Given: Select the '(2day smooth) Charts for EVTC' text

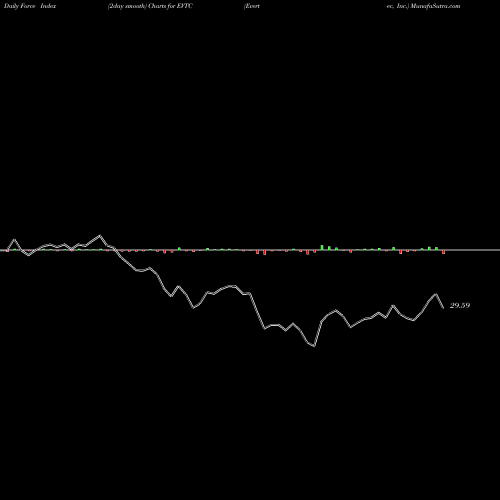Looking at the screenshot, I should point(150,6).
